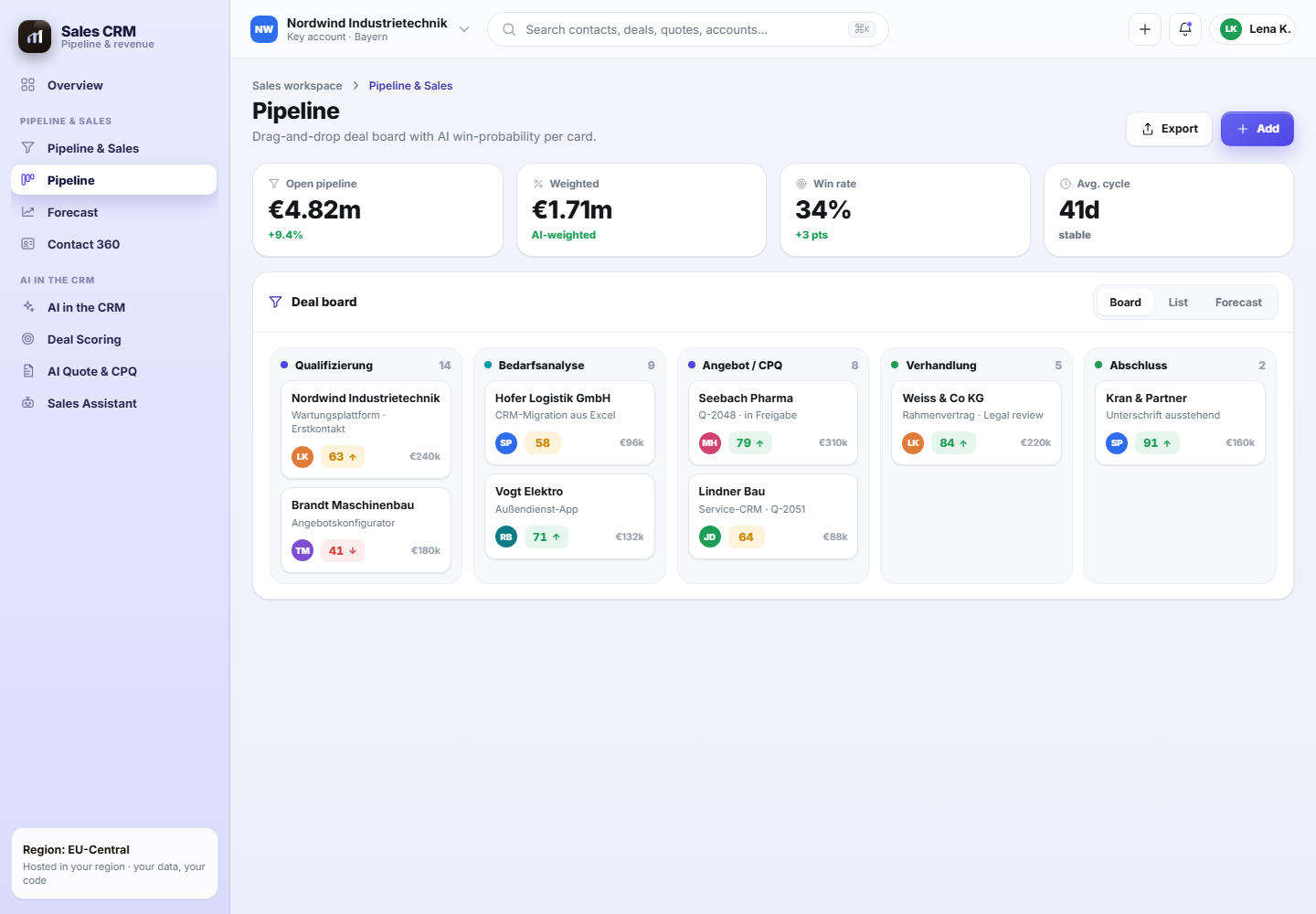Click the Export button

(x=1169, y=129)
